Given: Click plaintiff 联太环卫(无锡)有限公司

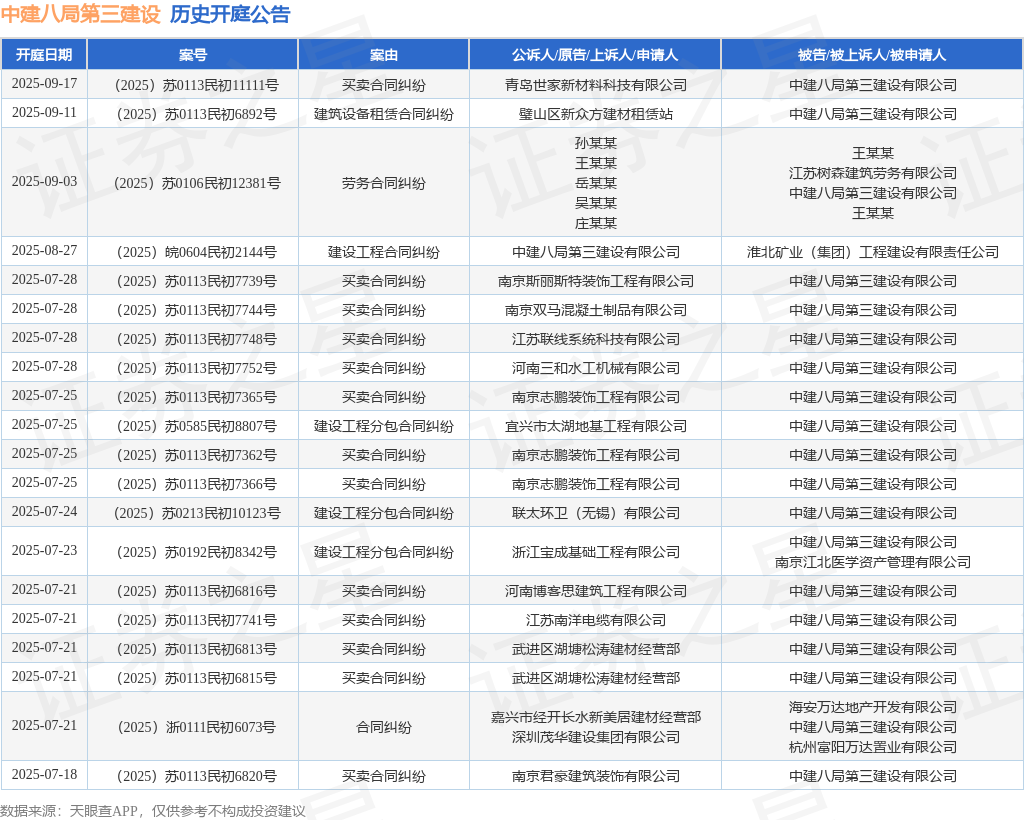Looking at the screenshot, I should point(596,512).
